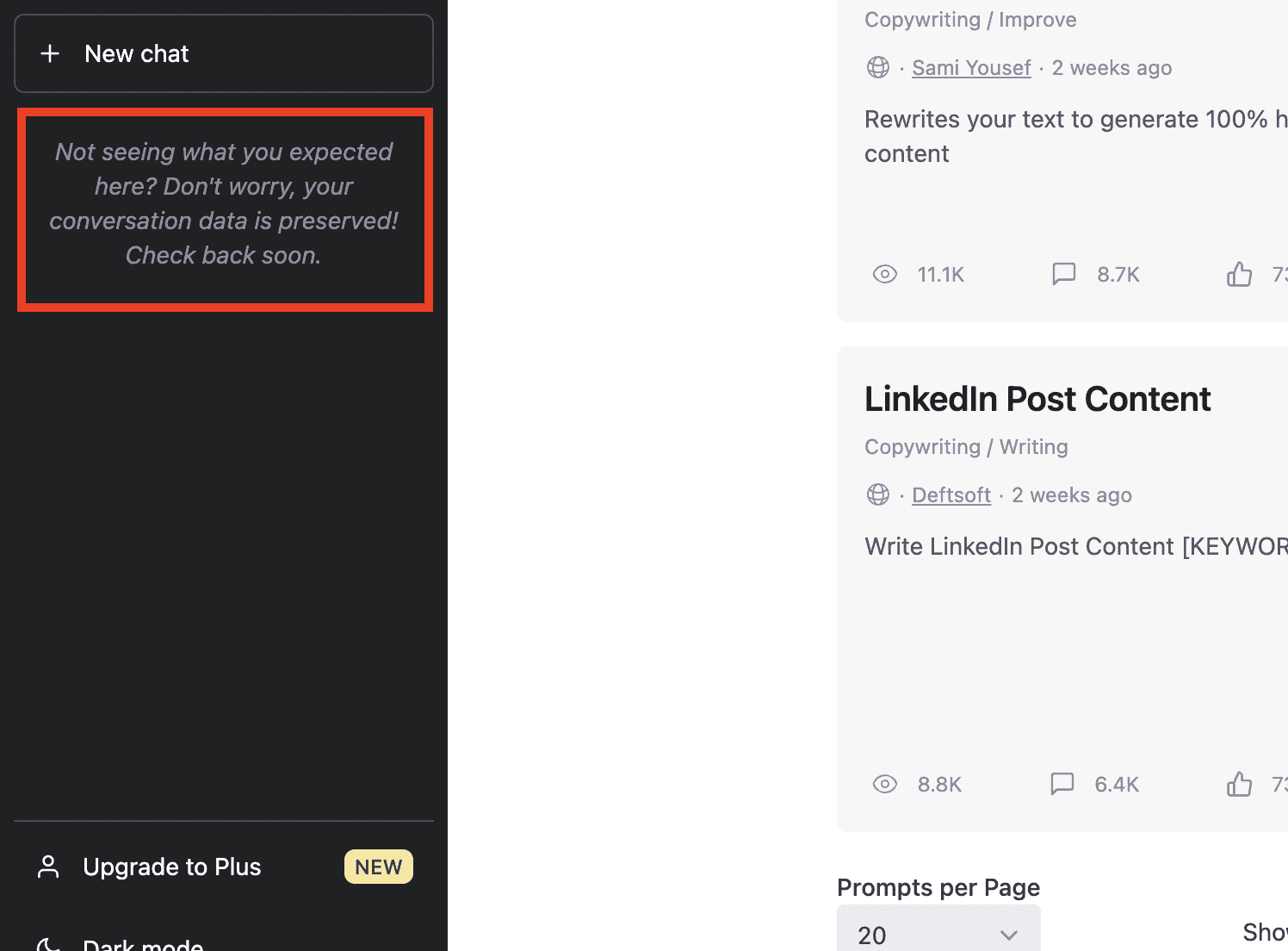This screenshot has height=951, width=1288.
Task: Open the Sami Yousef author link
Action: 970,68
